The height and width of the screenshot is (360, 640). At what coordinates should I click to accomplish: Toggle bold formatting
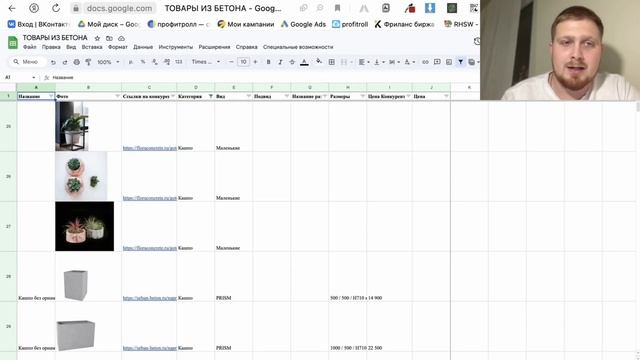tap(268, 62)
